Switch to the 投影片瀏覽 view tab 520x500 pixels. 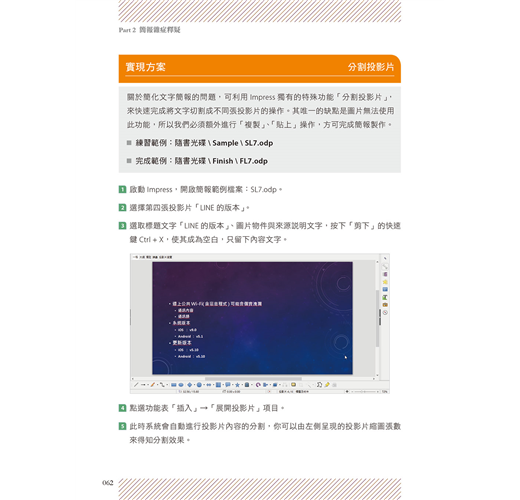pyautogui.click(x=165, y=257)
